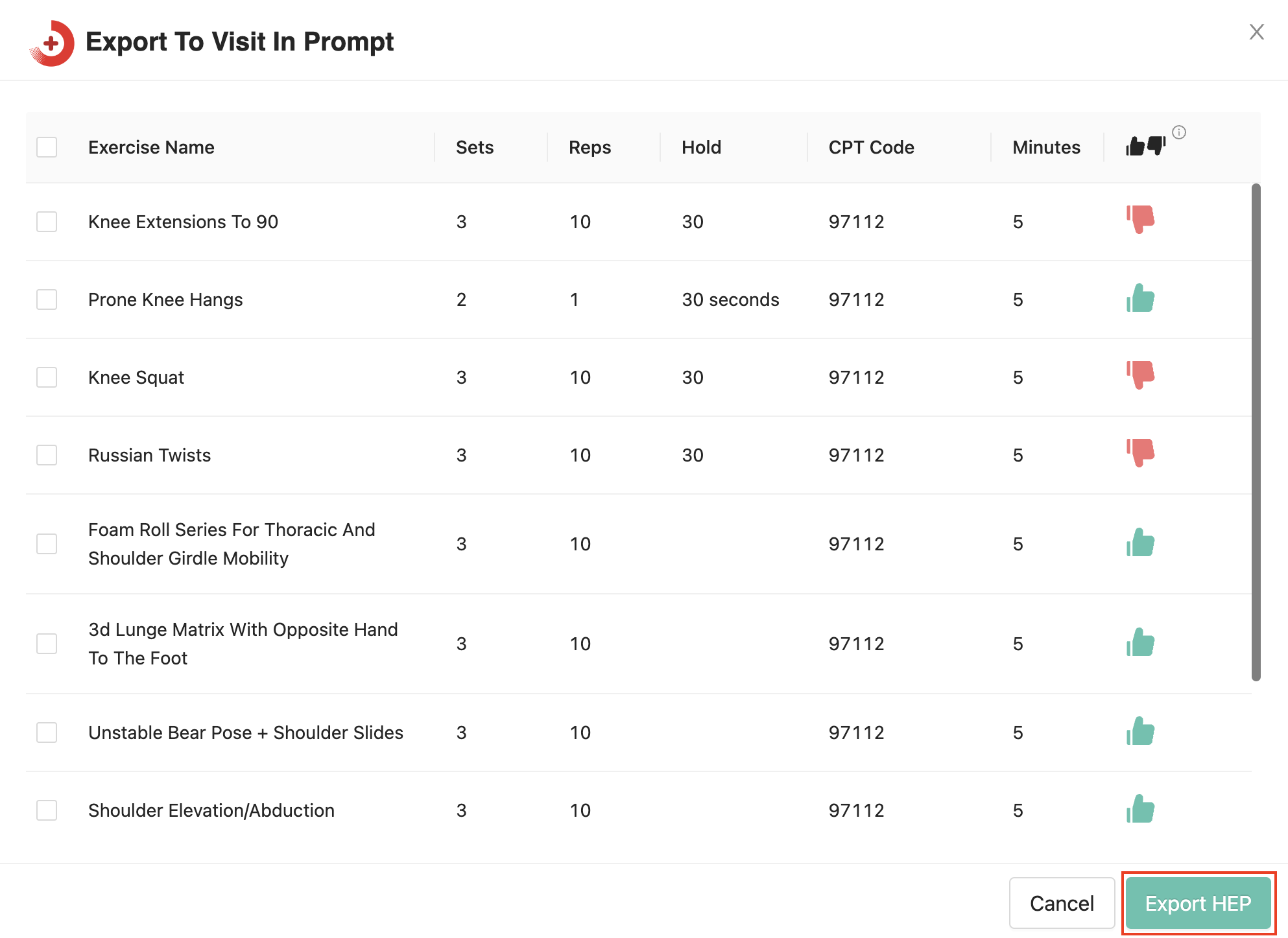Click thumbs-down icon for Knee Extensions To 90
This screenshot has height=938, width=1288.
point(1140,219)
